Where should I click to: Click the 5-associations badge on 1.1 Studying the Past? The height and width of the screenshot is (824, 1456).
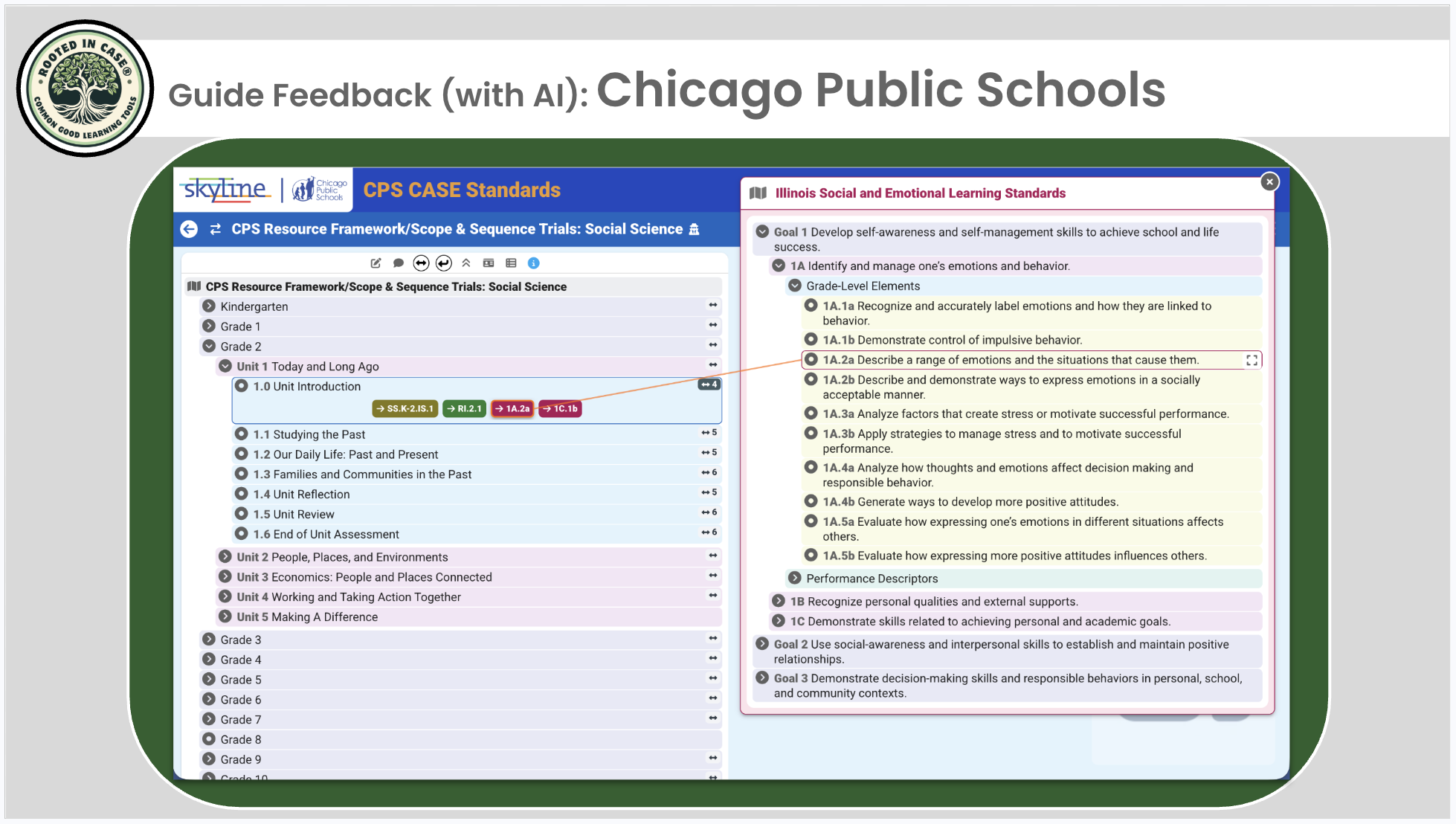[709, 433]
